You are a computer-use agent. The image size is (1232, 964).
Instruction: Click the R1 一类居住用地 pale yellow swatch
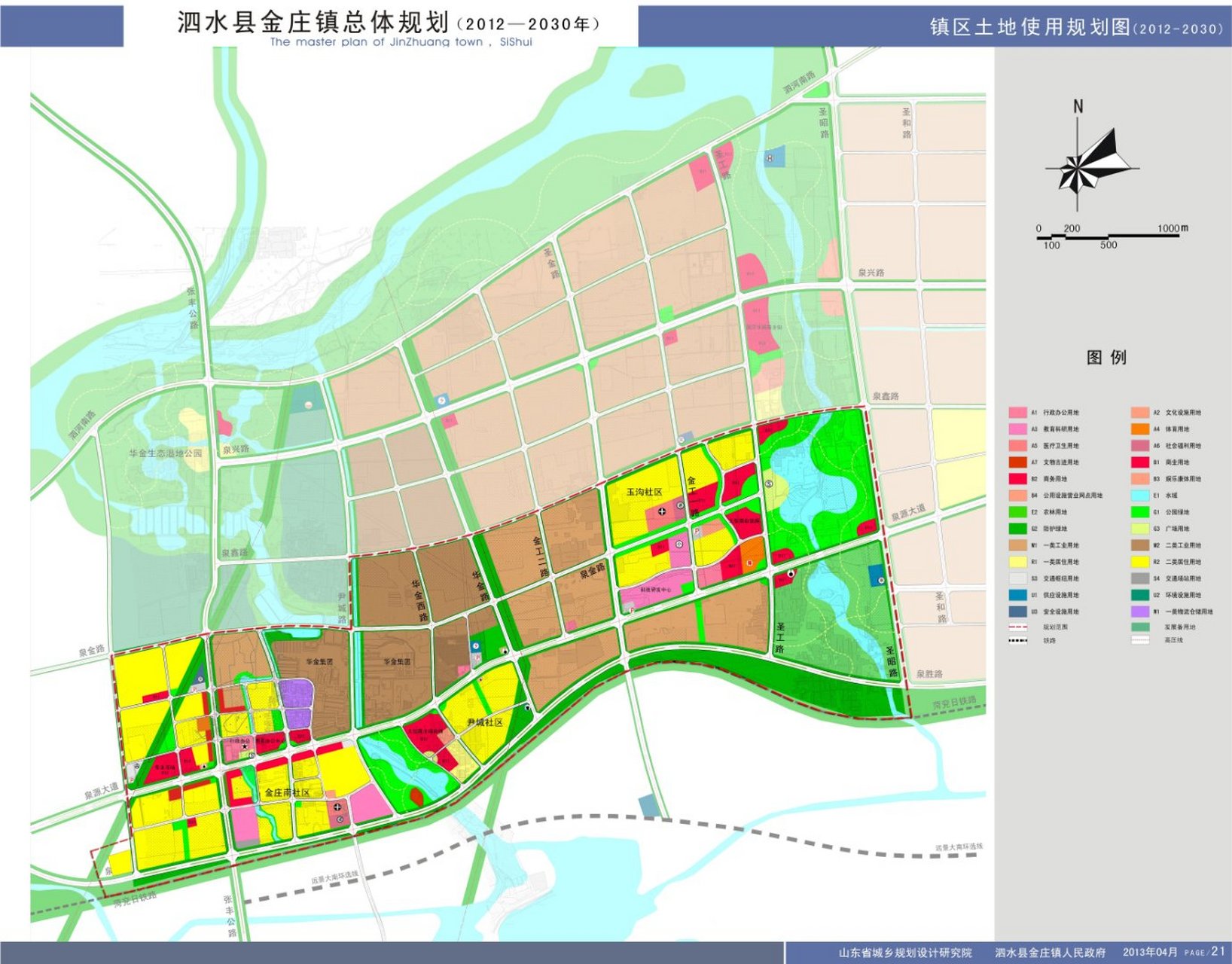[x=1018, y=562]
